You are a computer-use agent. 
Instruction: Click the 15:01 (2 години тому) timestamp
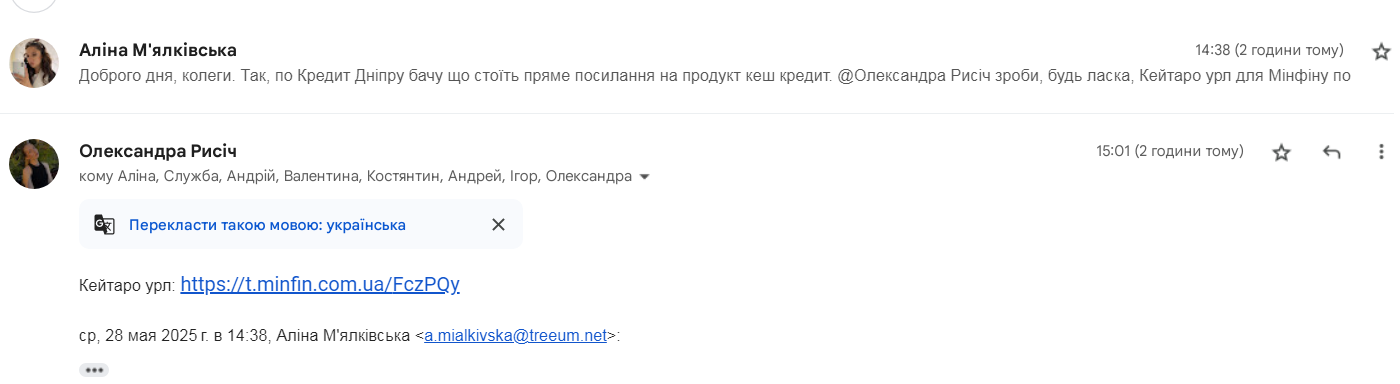pyautogui.click(x=1170, y=151)
